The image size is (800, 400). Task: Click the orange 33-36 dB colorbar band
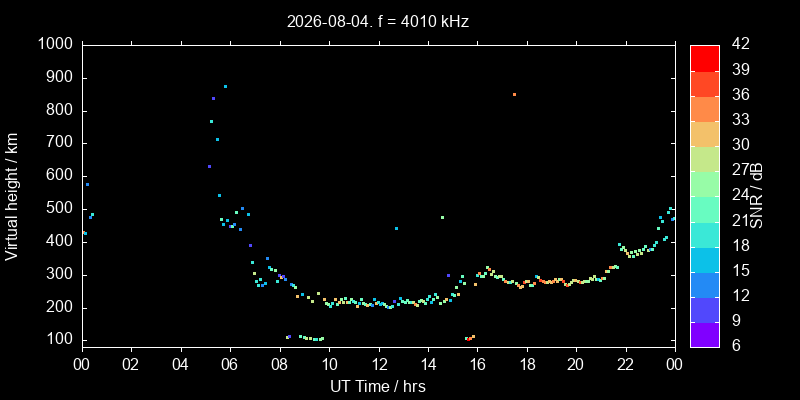click(x=705, y=109)
